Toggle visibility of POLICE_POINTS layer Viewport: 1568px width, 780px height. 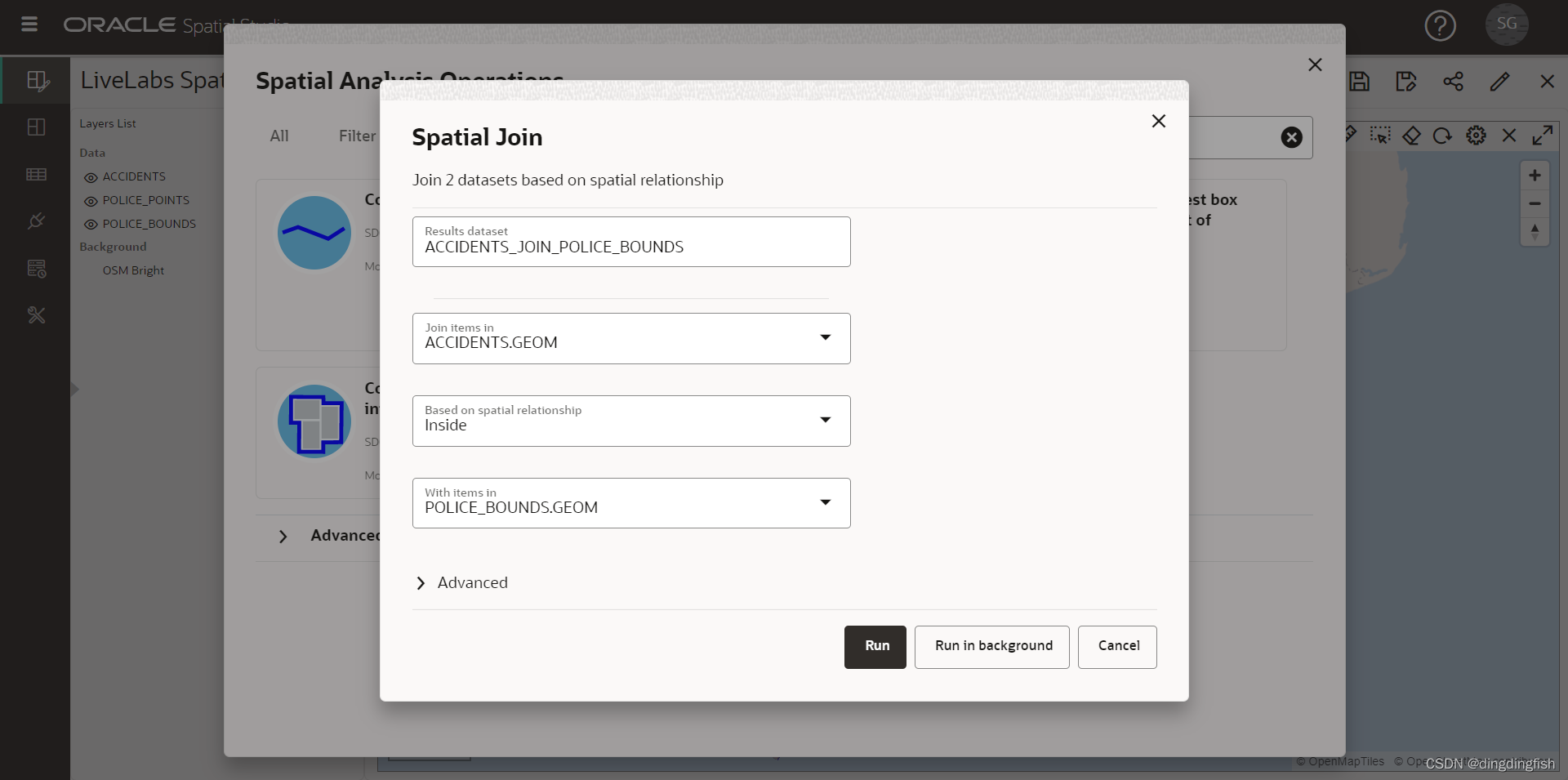pyautogui.click(x=91, y=201)
